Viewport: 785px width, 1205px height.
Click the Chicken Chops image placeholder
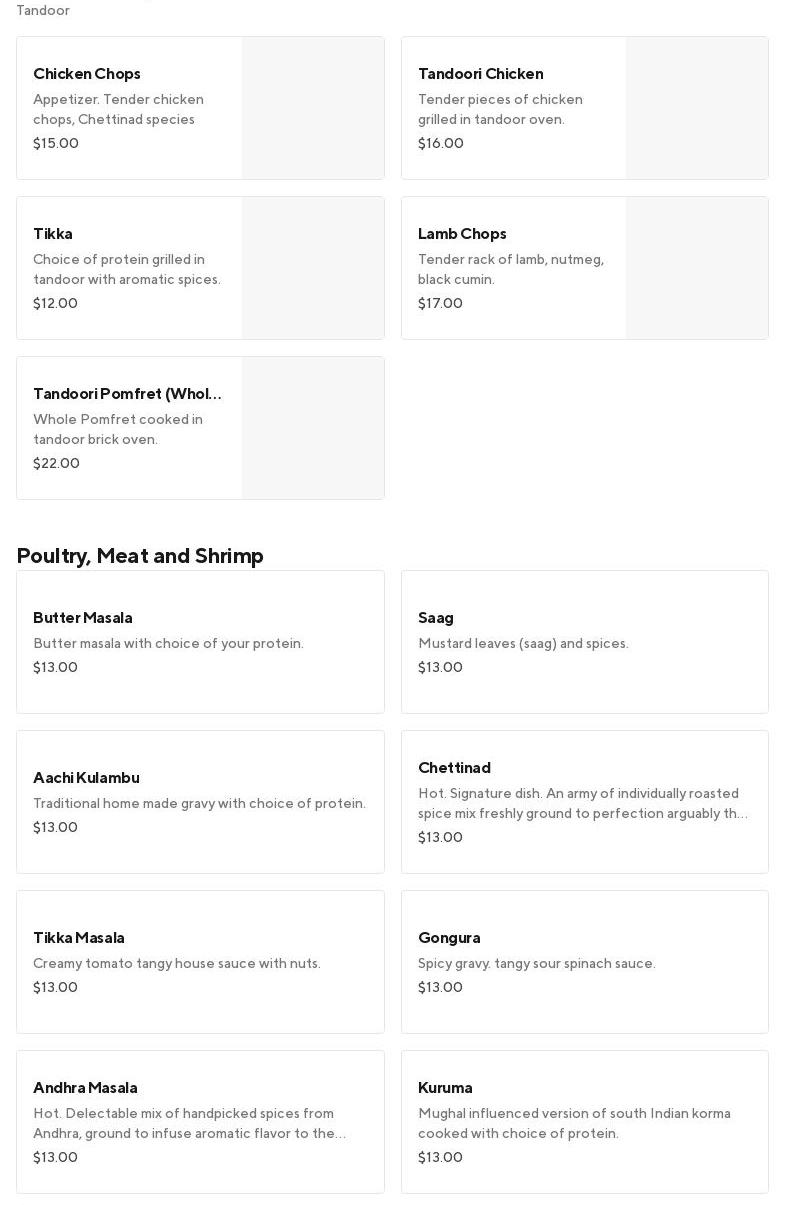pos(313,108)
